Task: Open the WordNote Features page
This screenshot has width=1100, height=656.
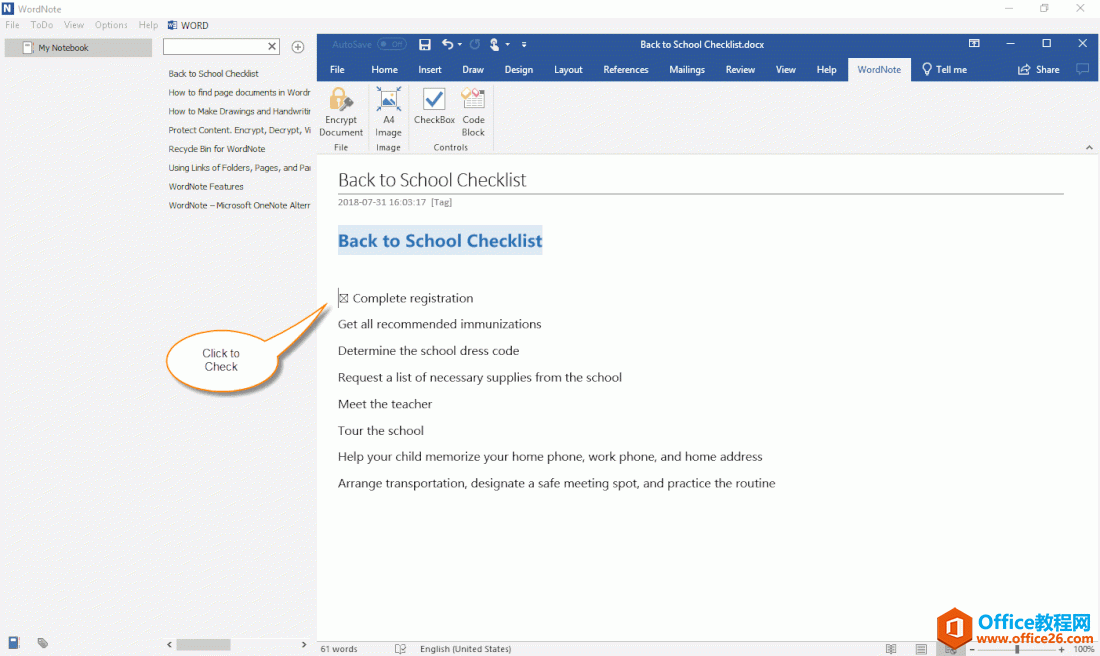Action: click(x=206, y=187)
